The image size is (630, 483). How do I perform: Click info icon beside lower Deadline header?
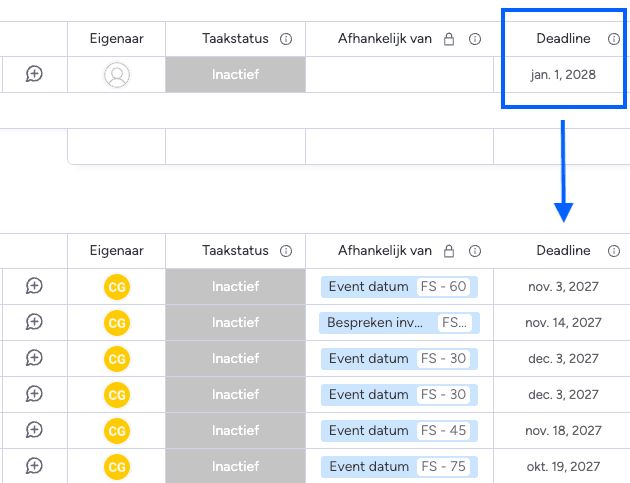tap(614, 251)
